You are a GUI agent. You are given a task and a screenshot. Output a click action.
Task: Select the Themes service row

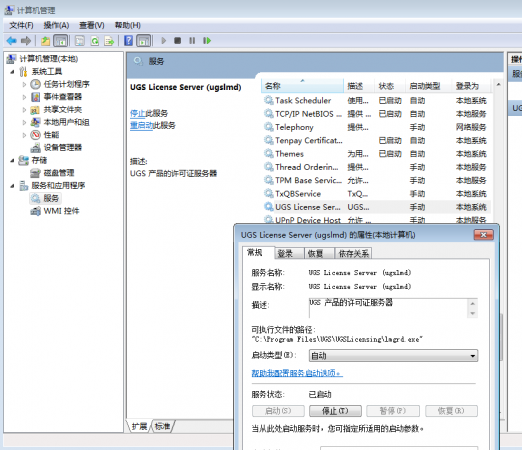376,154
